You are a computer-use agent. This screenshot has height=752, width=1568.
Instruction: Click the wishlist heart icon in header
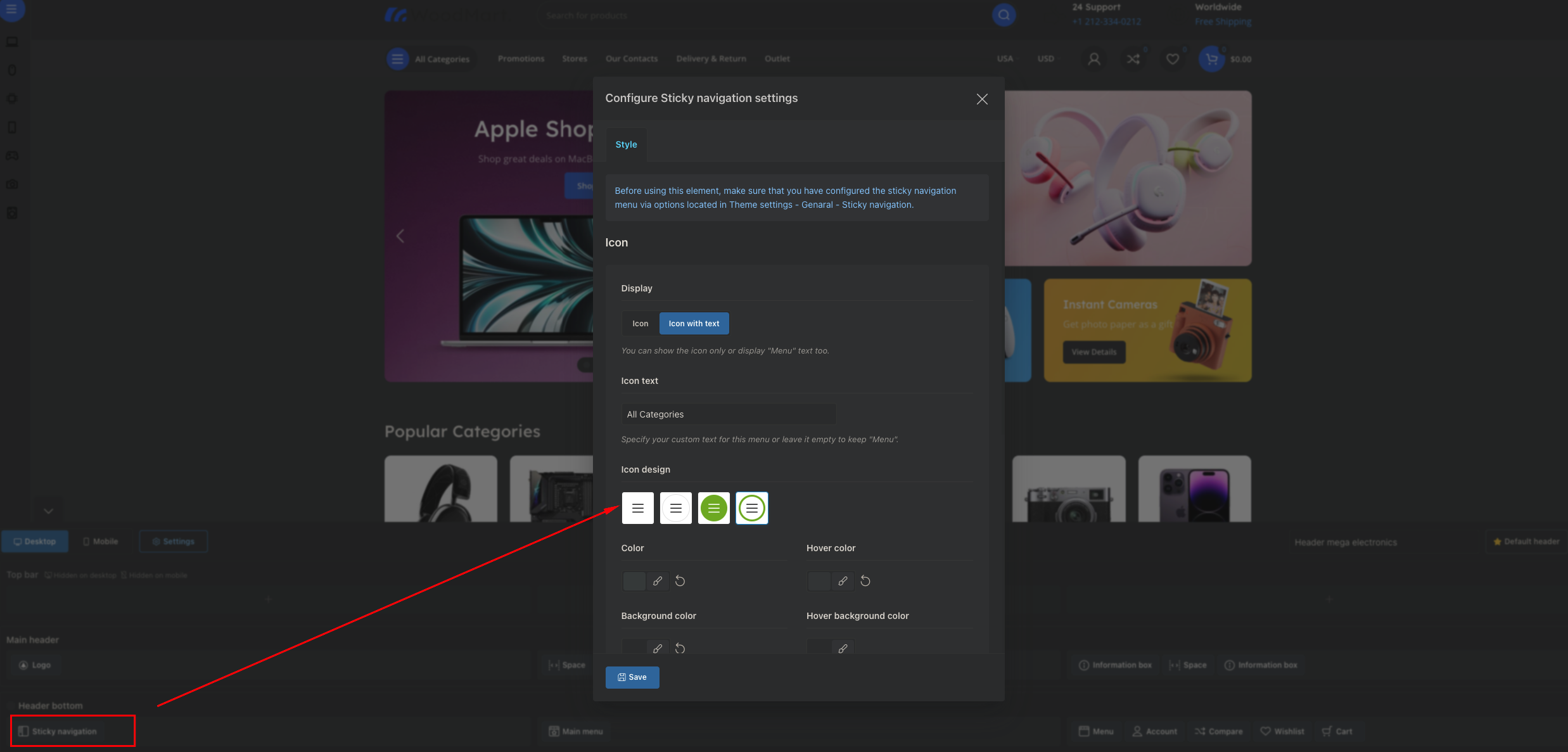coord(1172,59)
